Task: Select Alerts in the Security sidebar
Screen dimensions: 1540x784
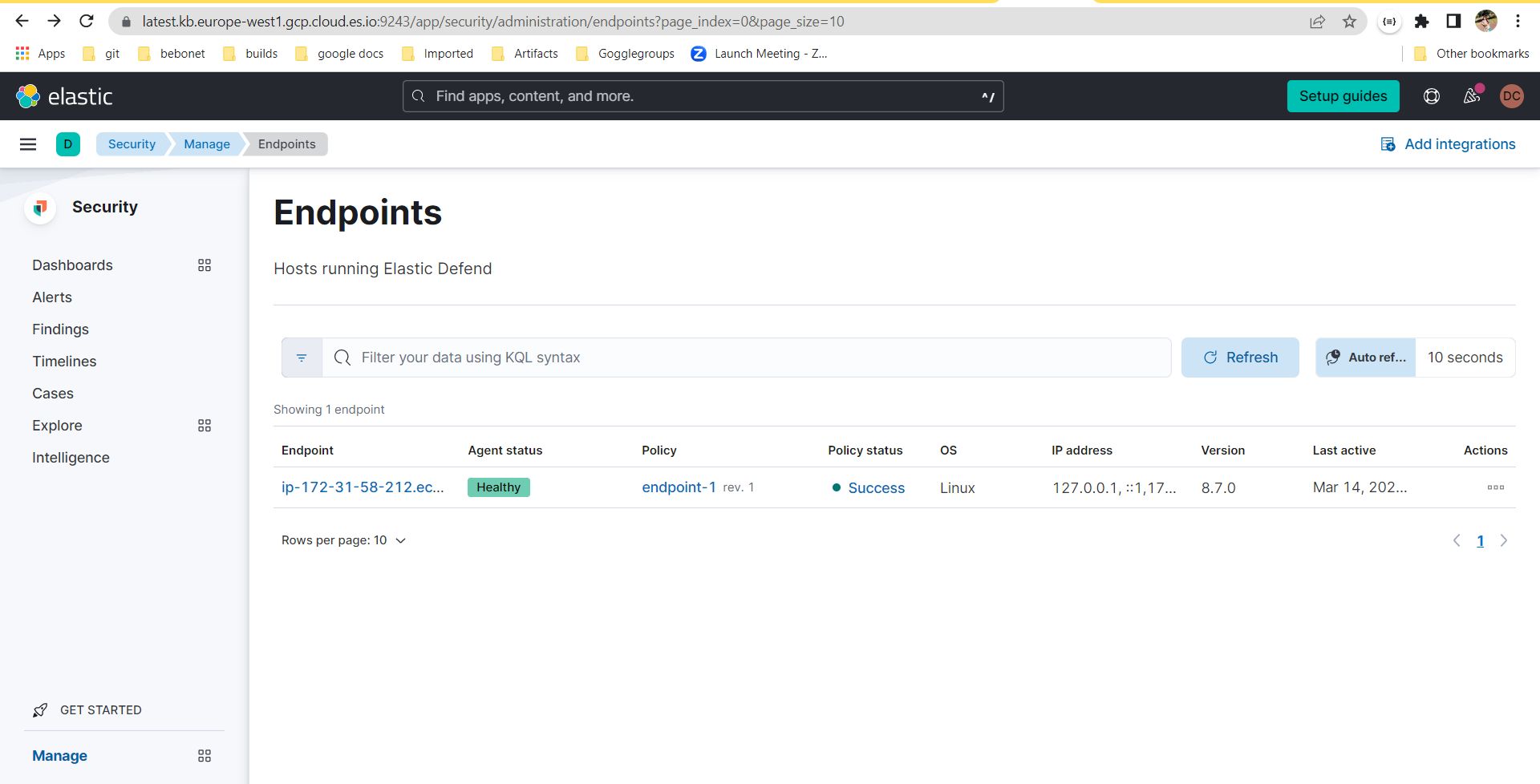Action: pyautogui.click(x=51, y=297)
